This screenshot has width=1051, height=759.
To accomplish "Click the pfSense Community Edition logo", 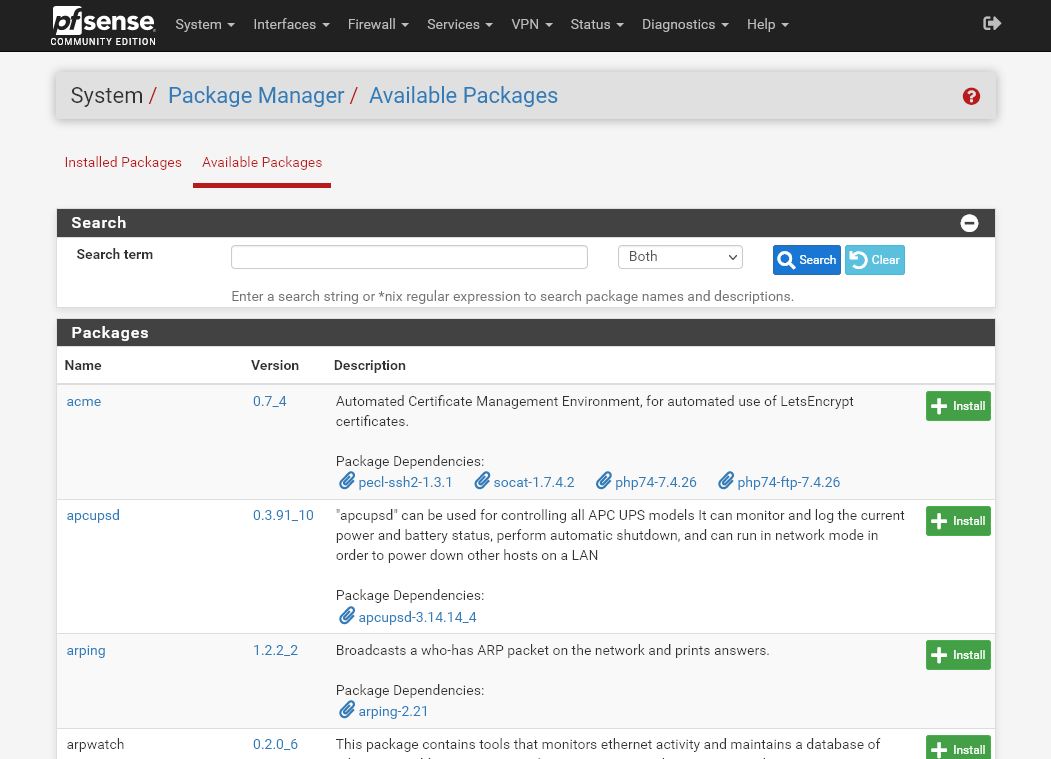I will point(104,25).
